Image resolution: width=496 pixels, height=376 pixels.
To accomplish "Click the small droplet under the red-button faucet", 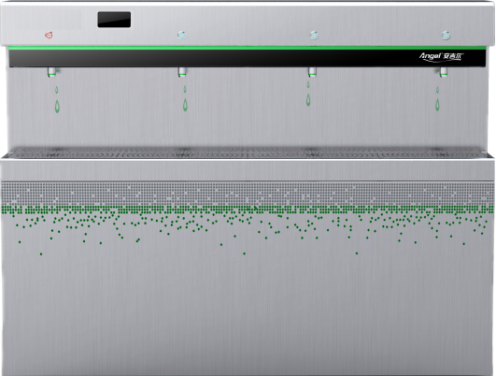I will 57,90.
